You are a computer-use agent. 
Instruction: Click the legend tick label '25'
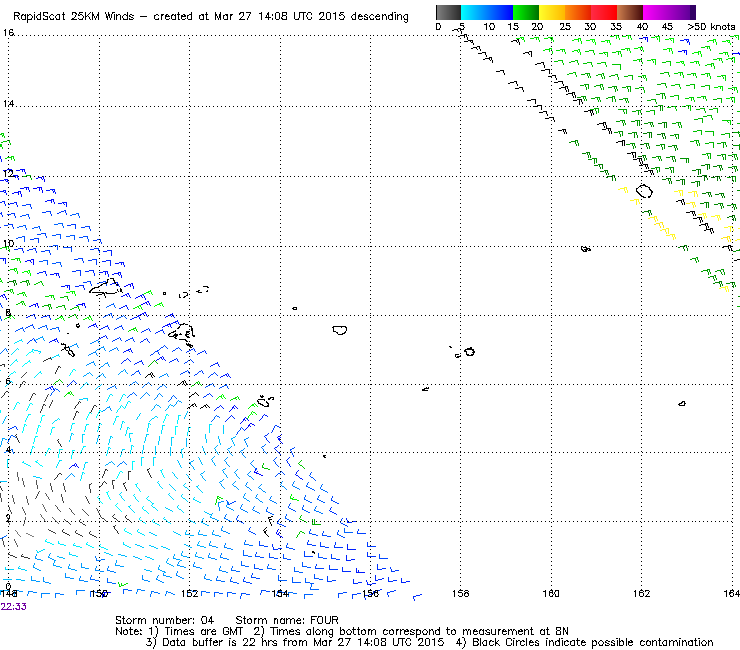[x=564, y=27]
